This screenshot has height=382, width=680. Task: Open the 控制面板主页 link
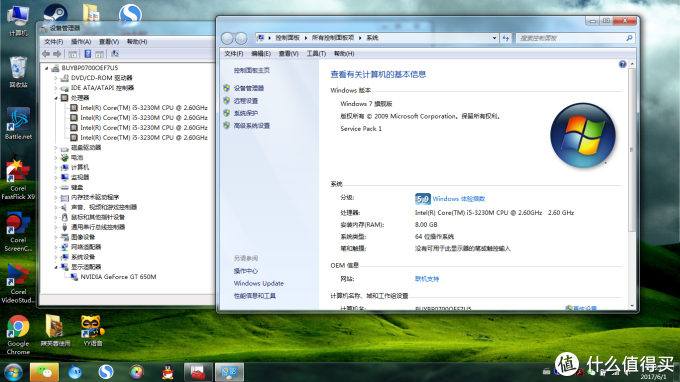coord(252,70)
